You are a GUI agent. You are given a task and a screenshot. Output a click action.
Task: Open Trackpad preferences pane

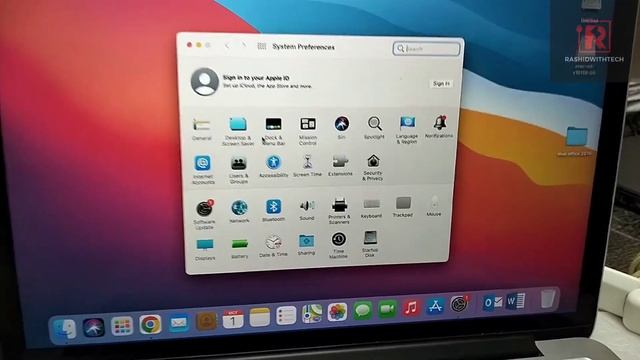click(403, 203)
